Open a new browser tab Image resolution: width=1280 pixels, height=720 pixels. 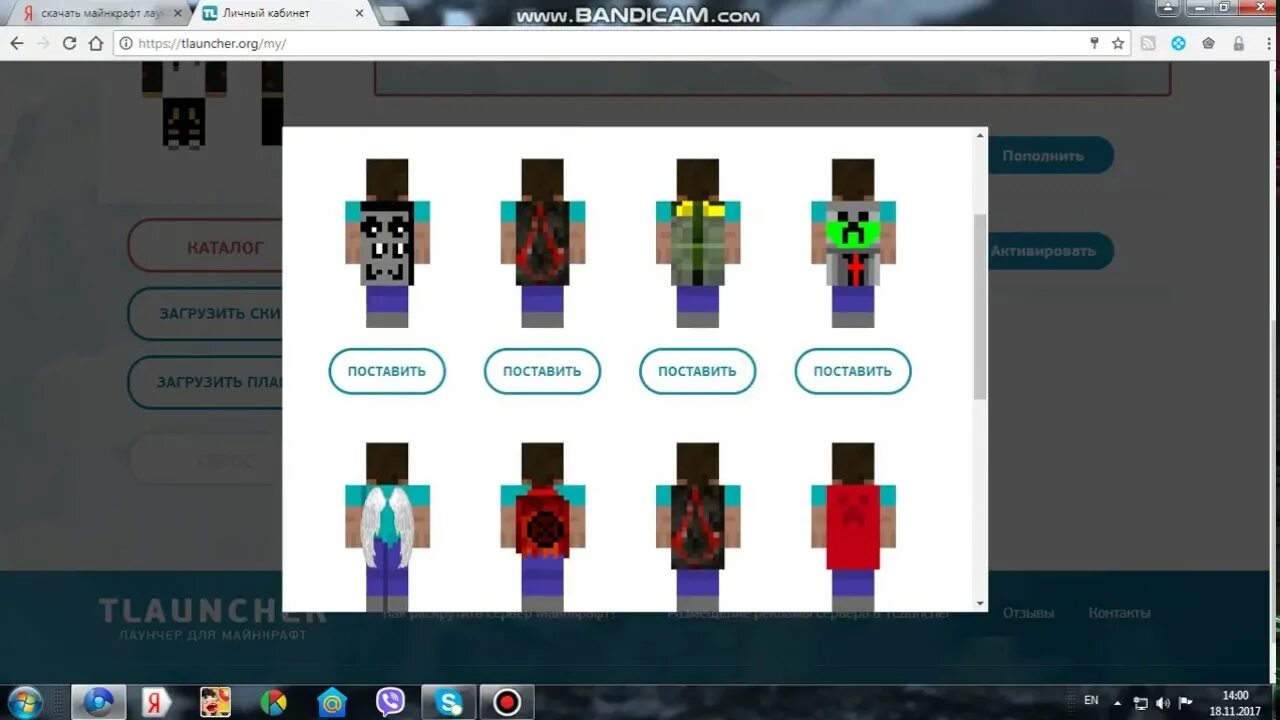[393, 14]
